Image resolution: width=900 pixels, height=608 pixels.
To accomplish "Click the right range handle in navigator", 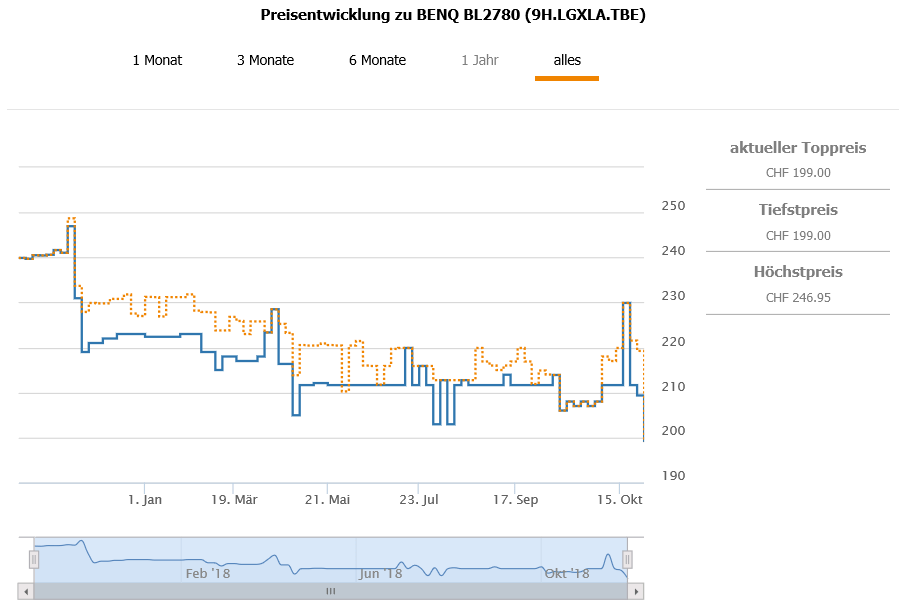I will coord(628,559).
